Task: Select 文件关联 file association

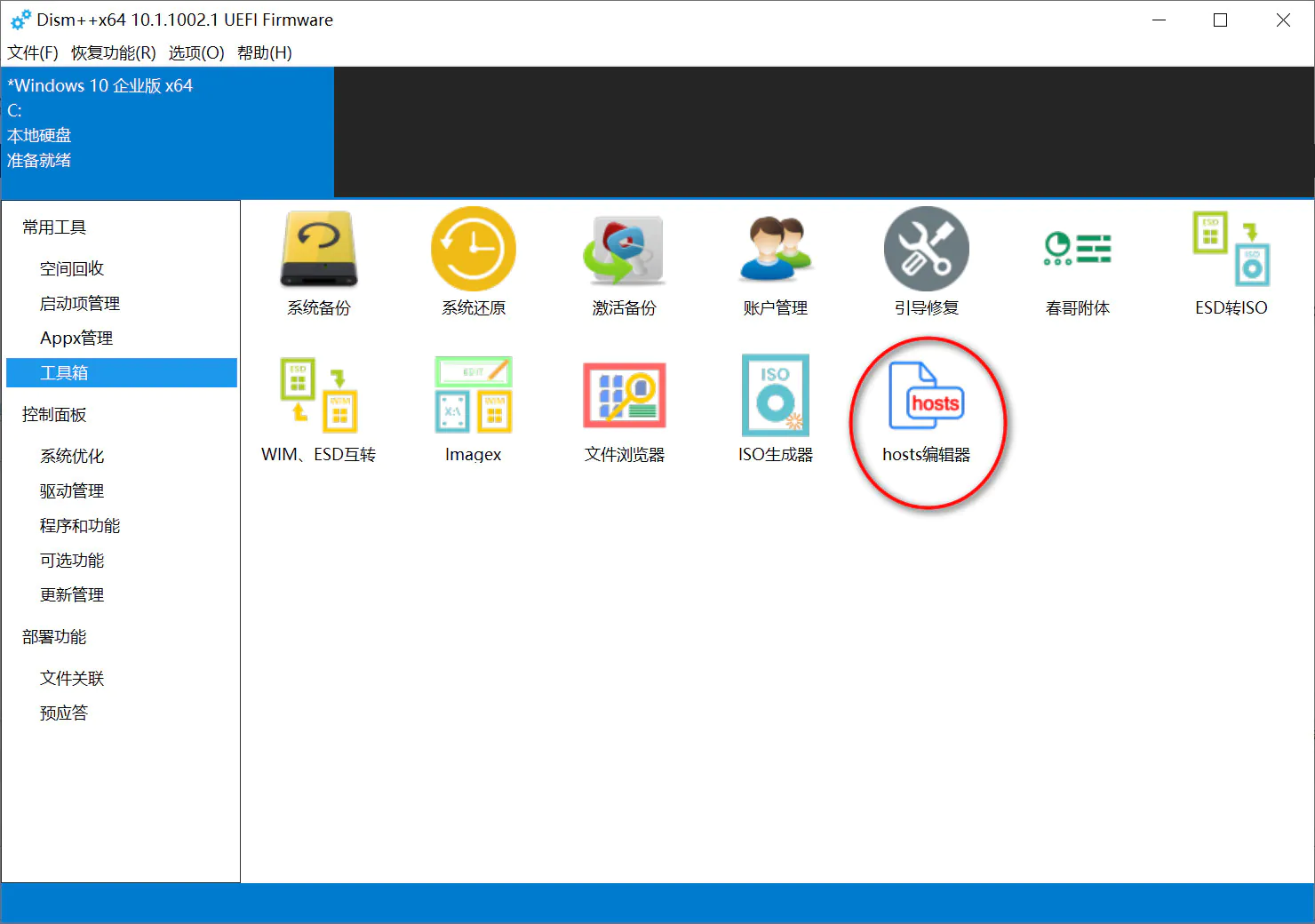Action: [x=72, y=678]
